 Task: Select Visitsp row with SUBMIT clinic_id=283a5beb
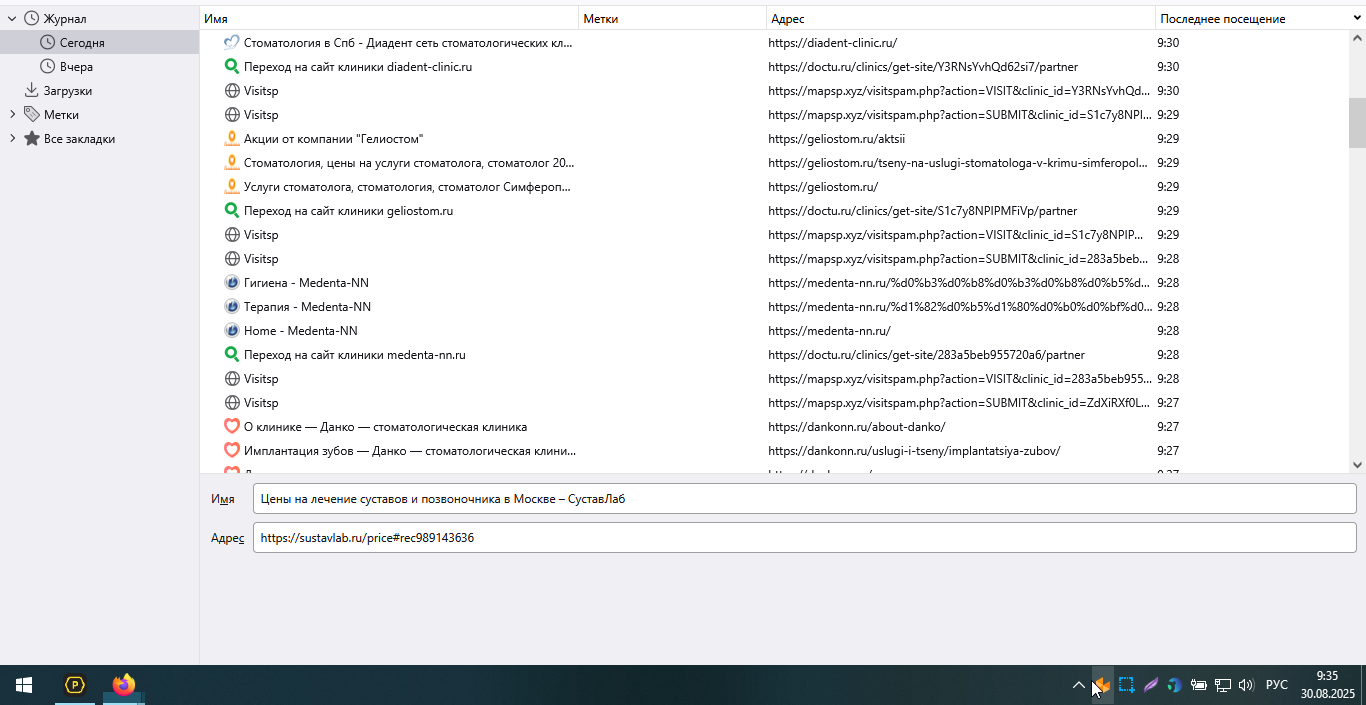pyautogui.click(x=775, y=258)
